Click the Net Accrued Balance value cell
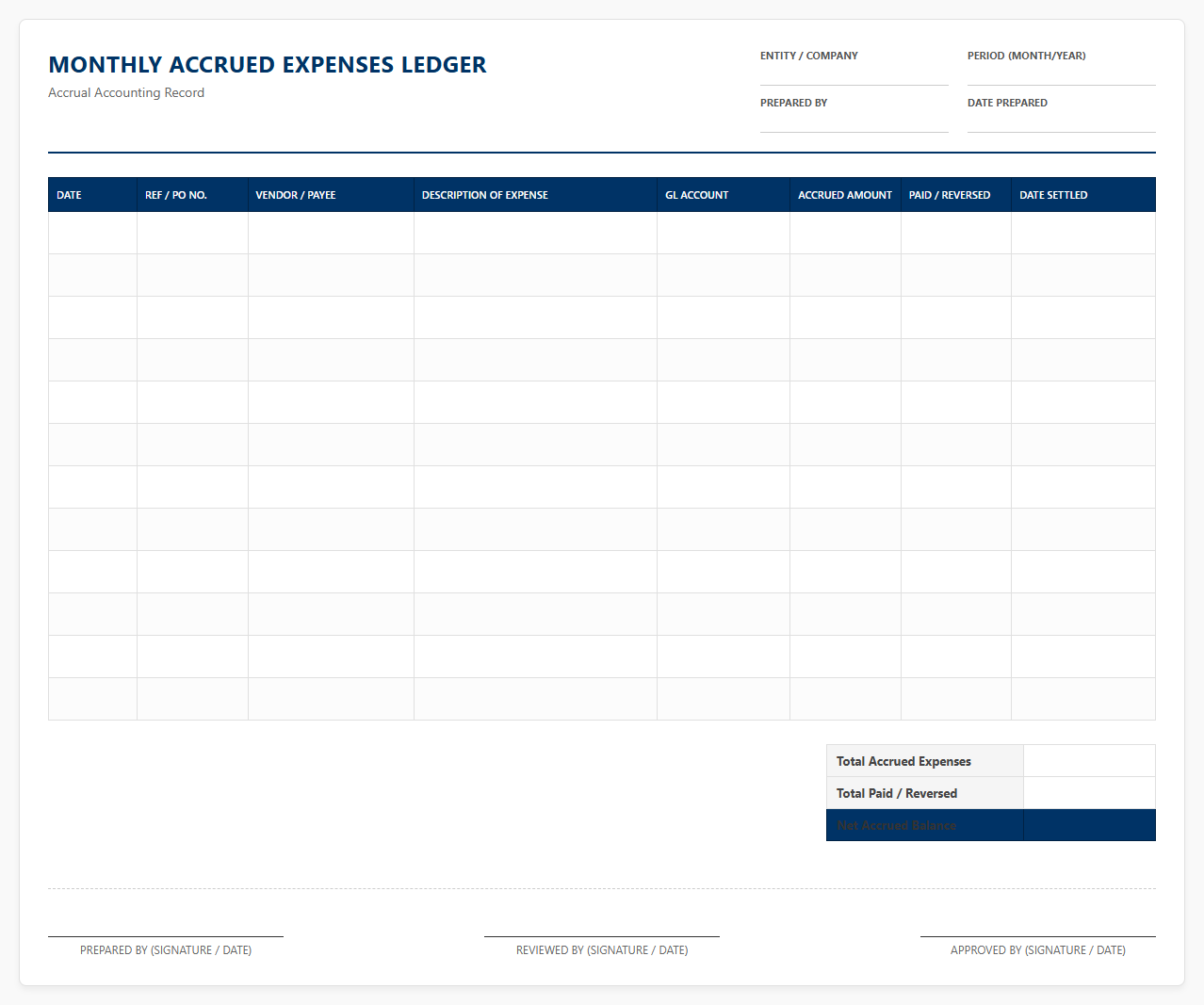The image size is (1204, 1005). coord(1089,825)
